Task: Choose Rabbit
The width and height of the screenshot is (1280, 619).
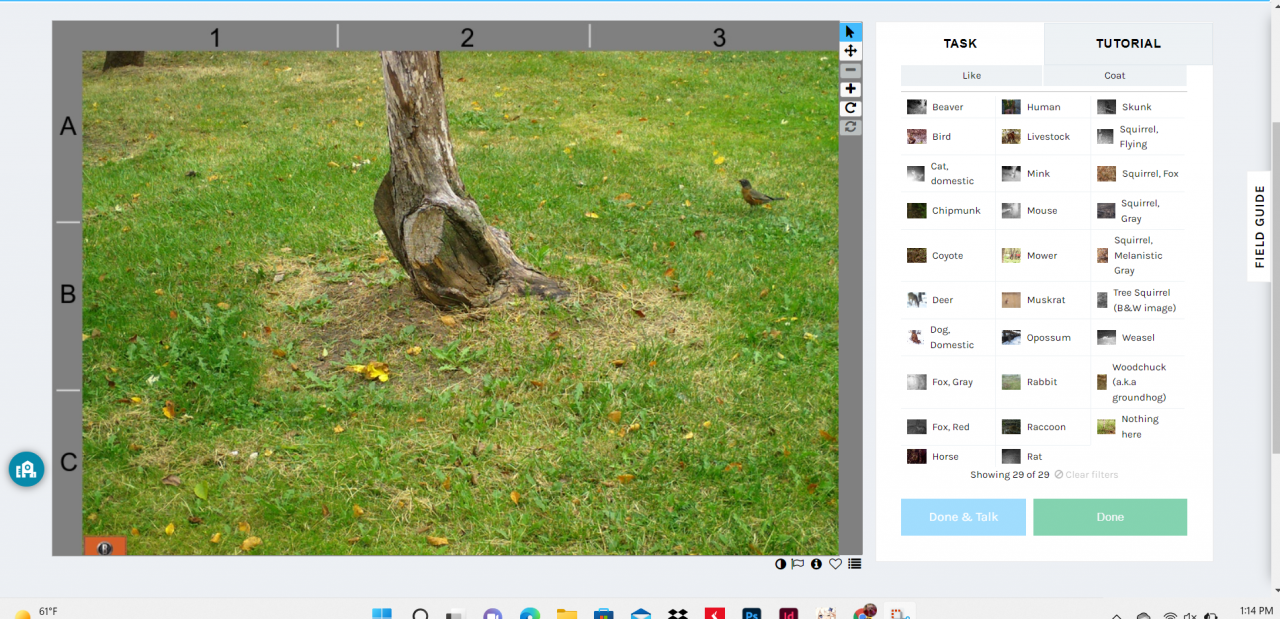Action: click(x=1043, y=382)
